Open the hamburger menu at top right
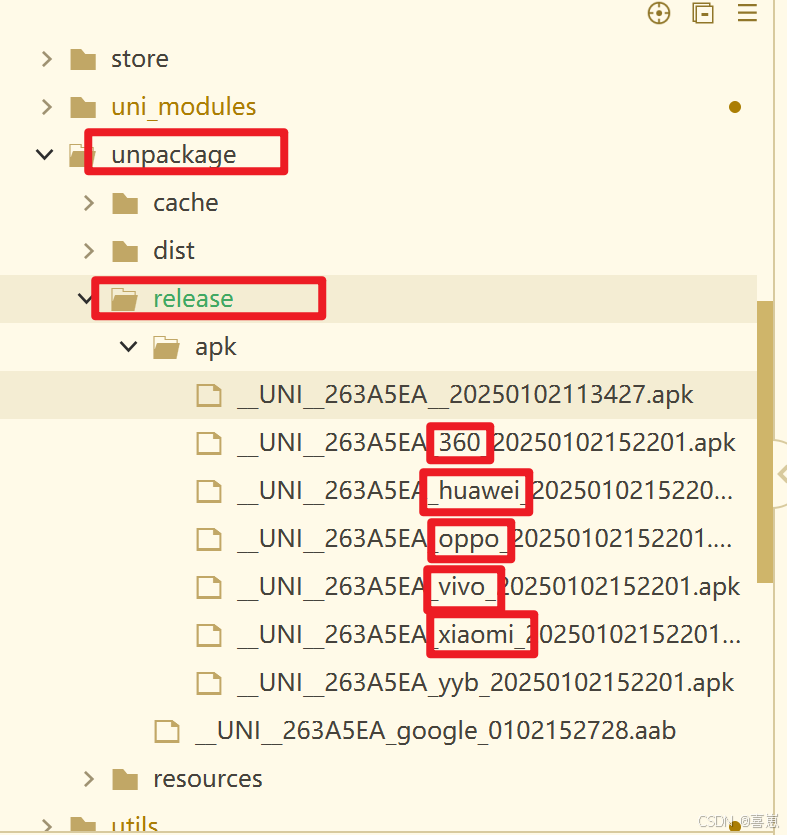787x835 pixels. click(747, 14)
